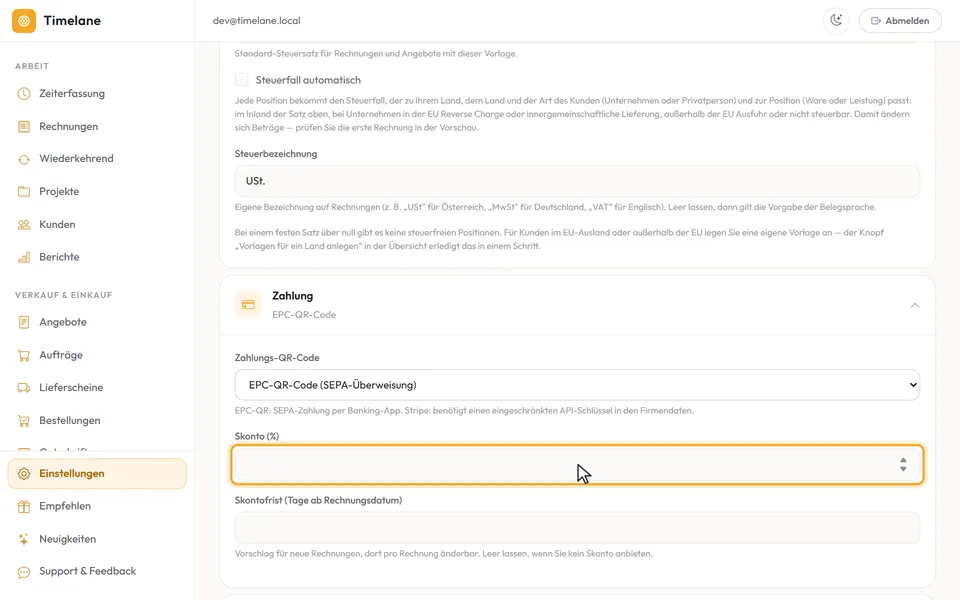The image size is (960, 600).
Task: Click the Skonto (%) spinner arrows
Action: point(903,465)
